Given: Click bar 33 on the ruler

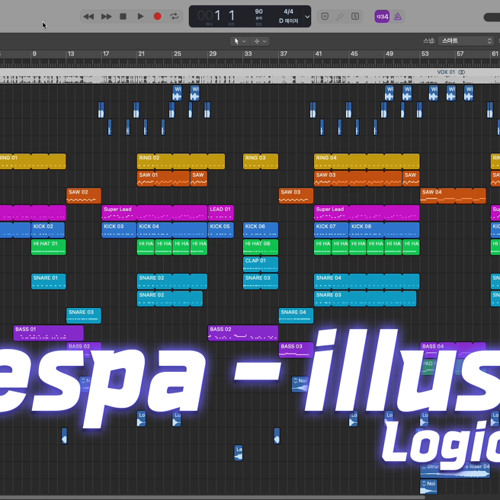Looking at the screenshot, I should click(x=248, y=53).
